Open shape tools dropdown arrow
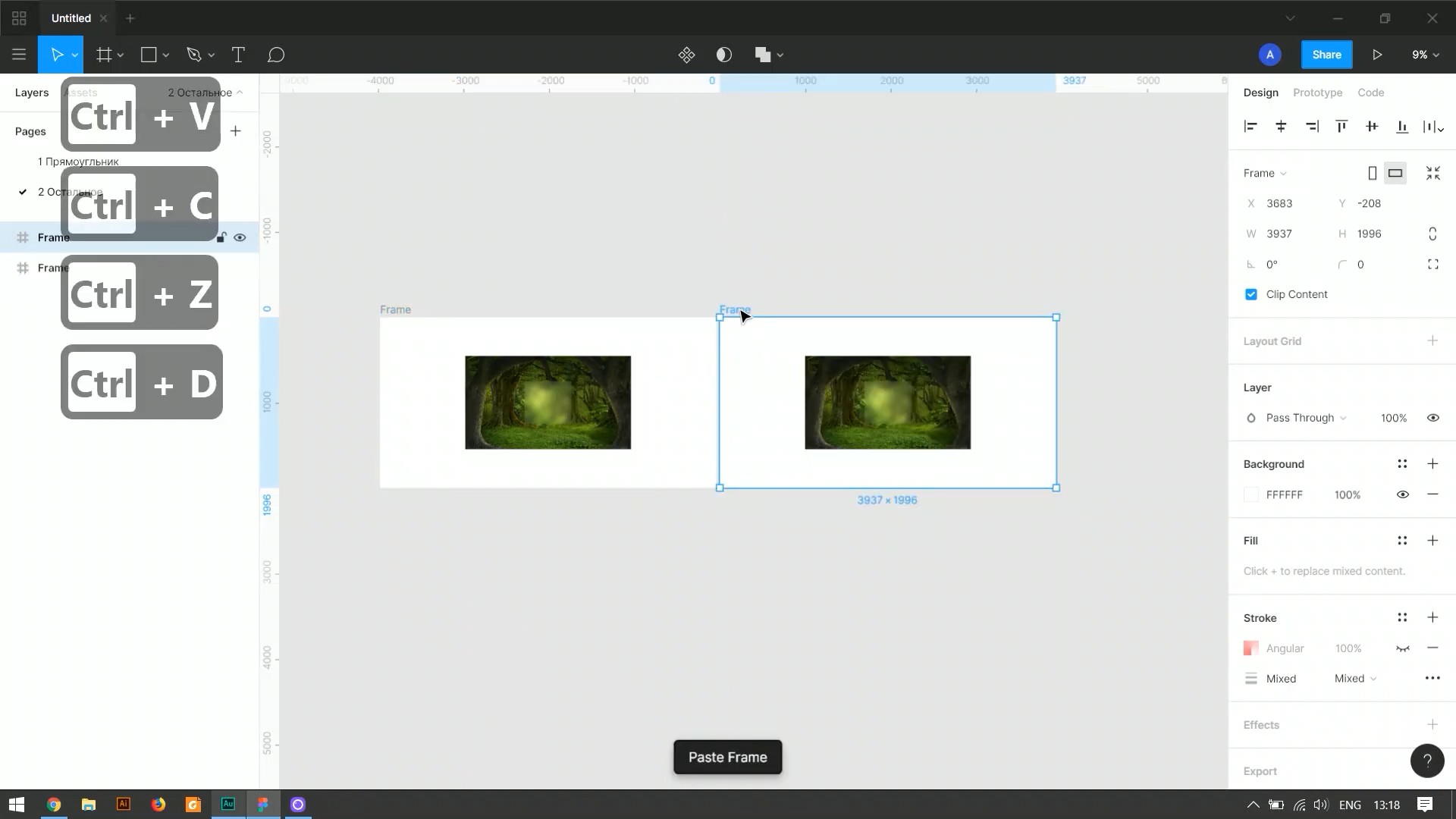This screenshot has width=1456, height=819. click(x=165, y=55)
